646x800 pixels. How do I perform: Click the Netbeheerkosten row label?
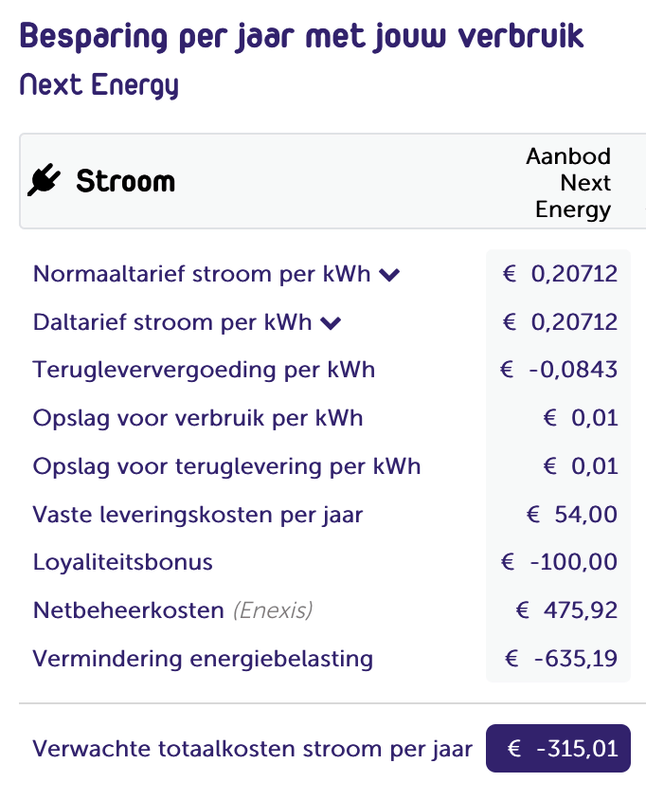click(128, 610)
